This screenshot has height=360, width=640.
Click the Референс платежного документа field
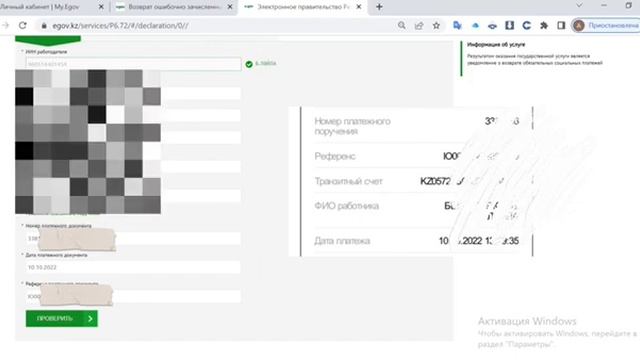pyautogui.click(x=133, y=296)
